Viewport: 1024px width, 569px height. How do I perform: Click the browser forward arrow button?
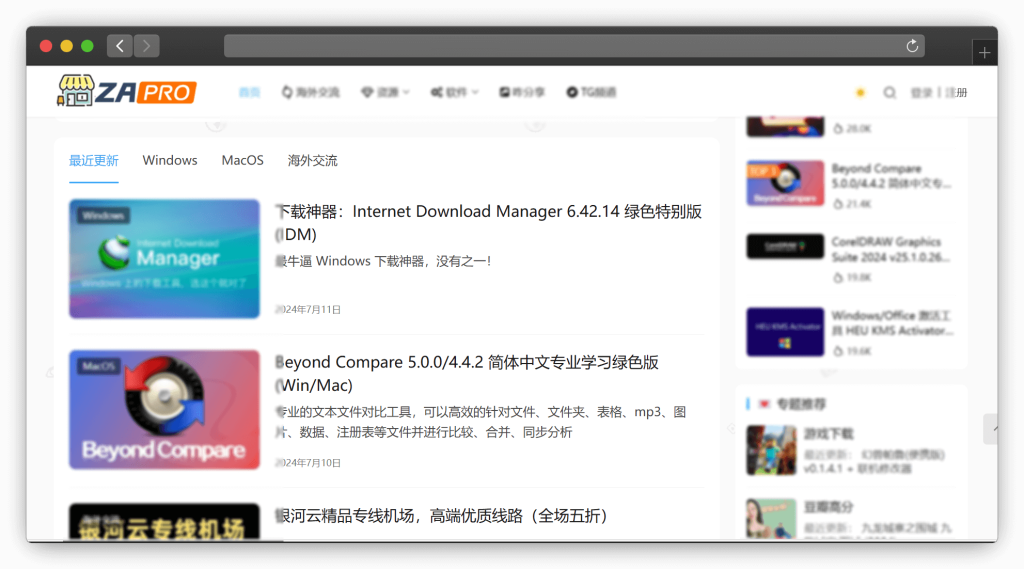click(x=146, y=46)
